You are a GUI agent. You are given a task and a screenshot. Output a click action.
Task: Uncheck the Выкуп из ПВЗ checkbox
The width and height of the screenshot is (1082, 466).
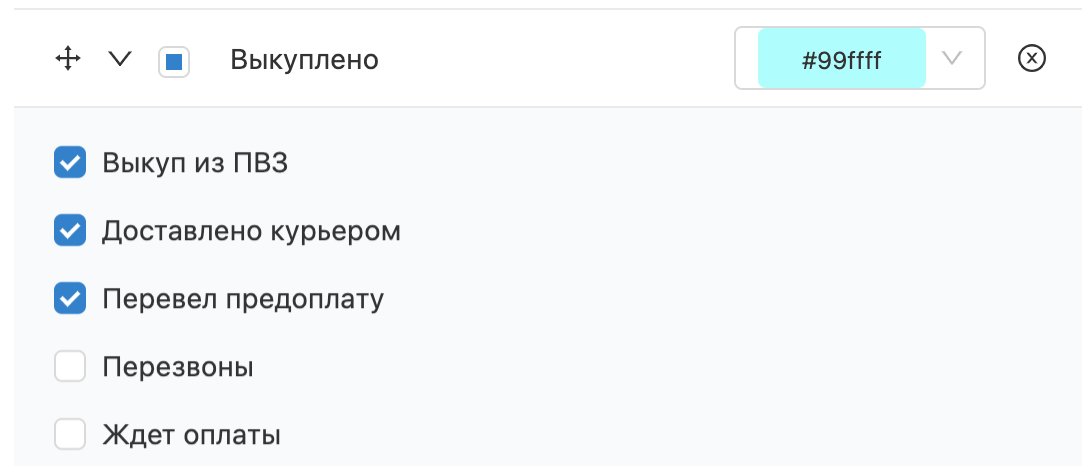click(70, 162)
